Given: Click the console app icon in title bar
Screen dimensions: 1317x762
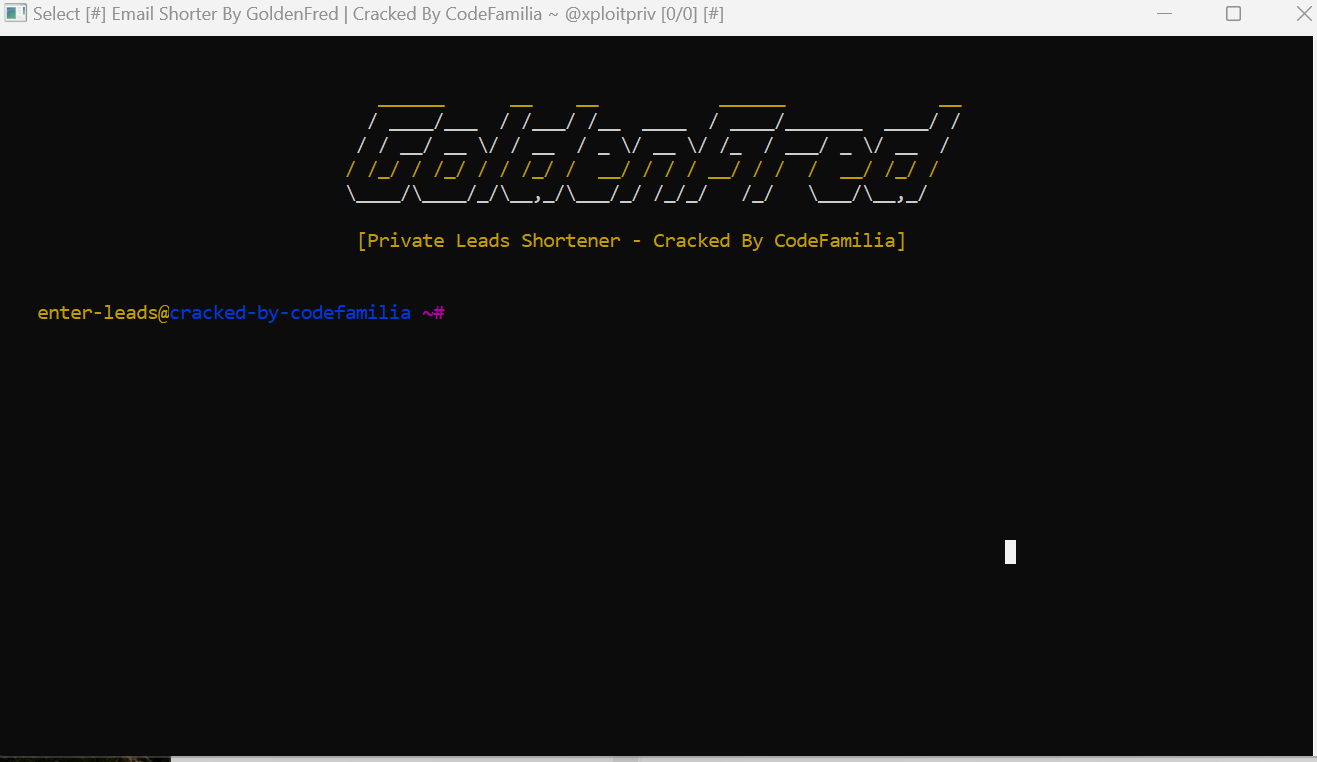Looking at the screenshot, I should (15, 14).
